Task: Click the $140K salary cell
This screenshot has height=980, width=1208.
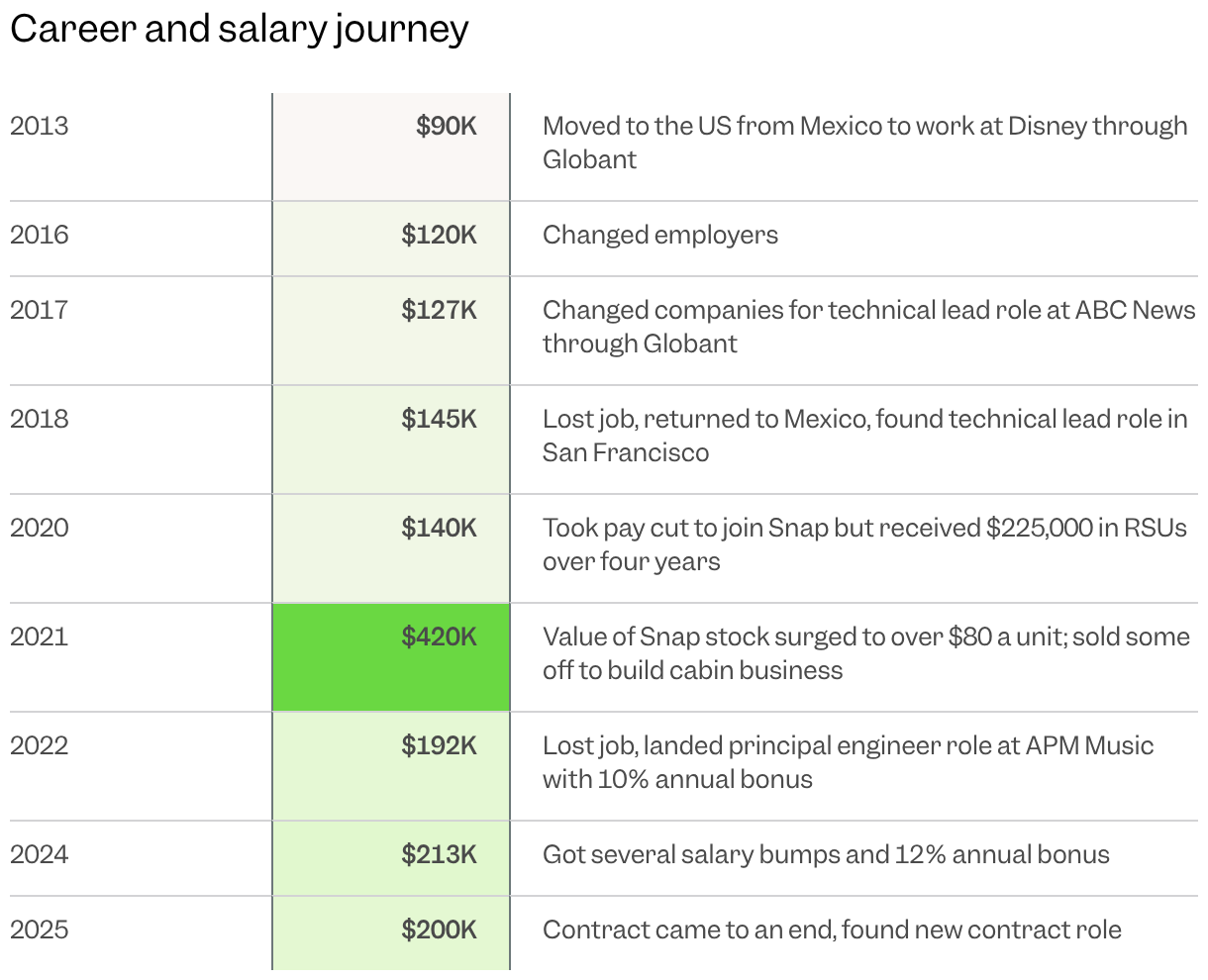Action: 391,549
